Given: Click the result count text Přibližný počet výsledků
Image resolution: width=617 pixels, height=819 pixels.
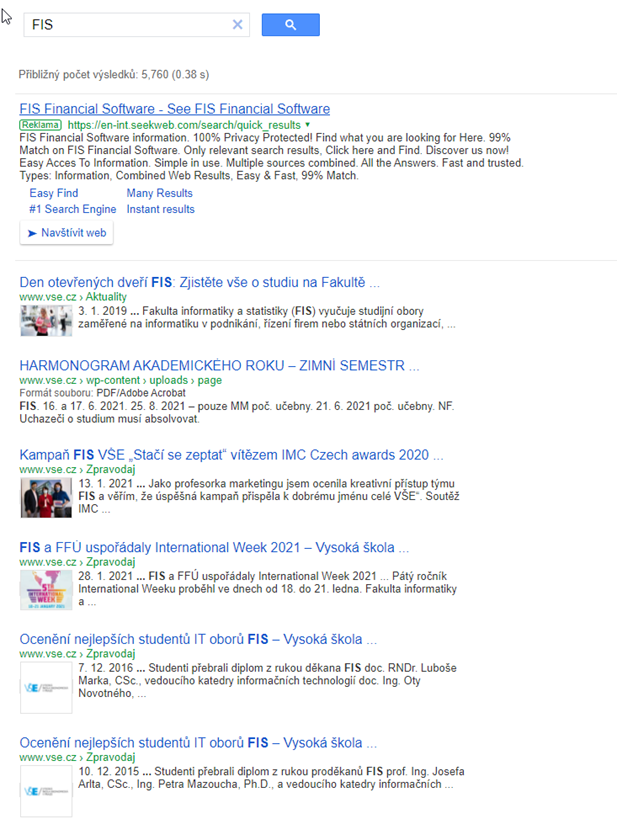Looking at the screenshot, I should pos(114,74).
